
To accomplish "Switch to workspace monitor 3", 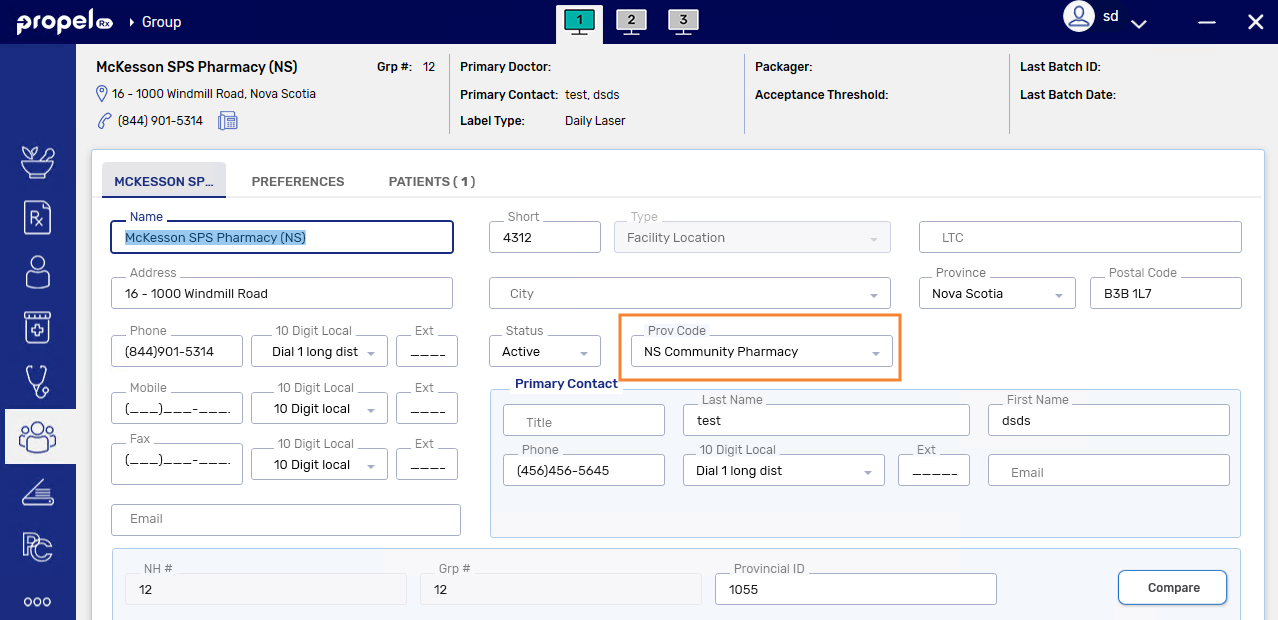I will tap(682, 21).
